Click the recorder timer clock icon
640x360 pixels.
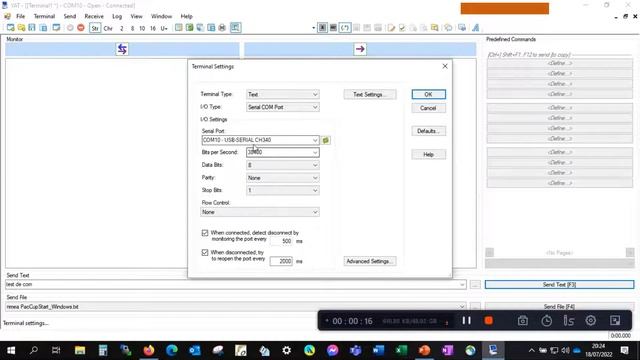(546, 321)
